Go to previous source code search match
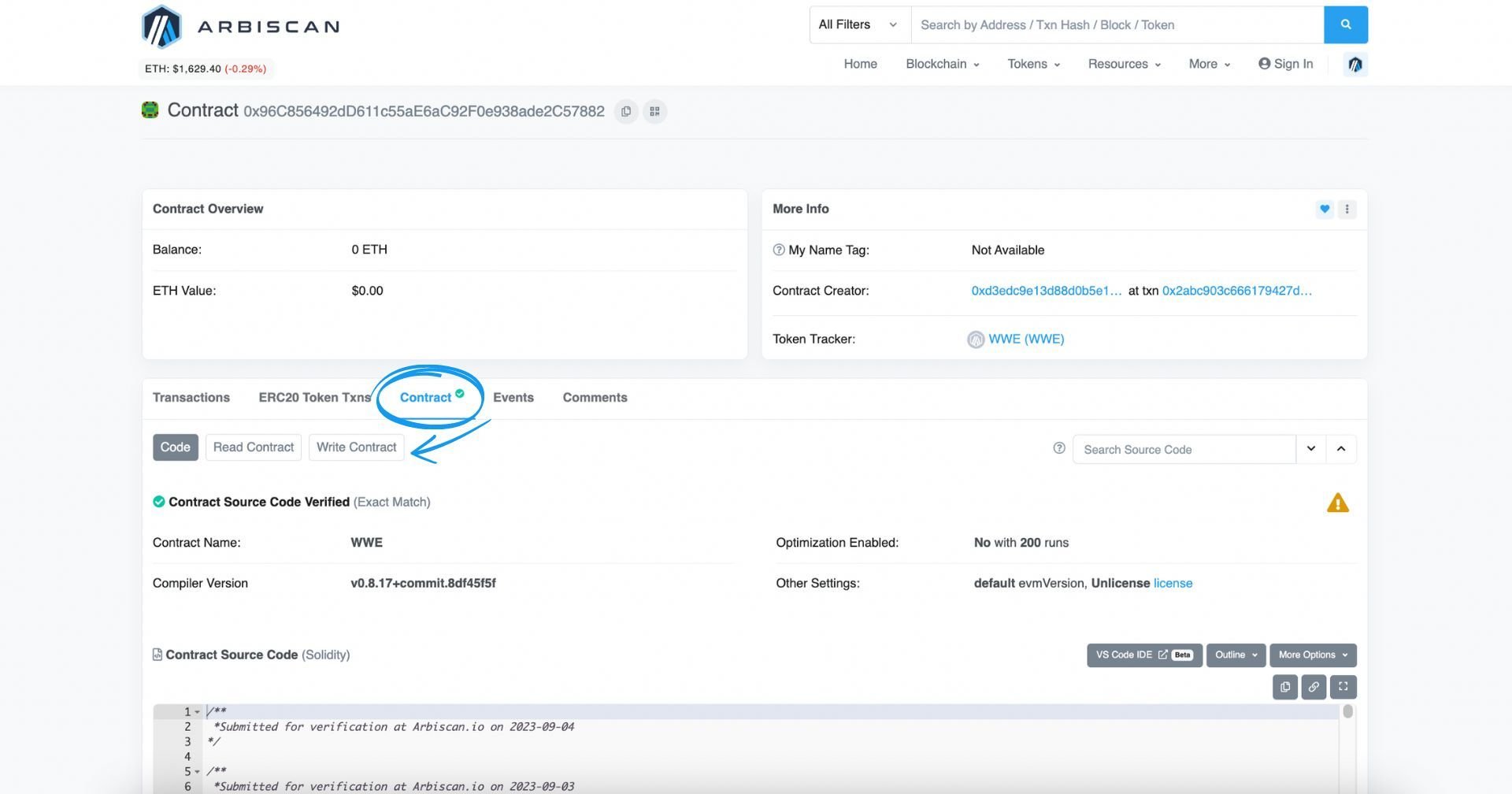 (x=1341, y=449)
